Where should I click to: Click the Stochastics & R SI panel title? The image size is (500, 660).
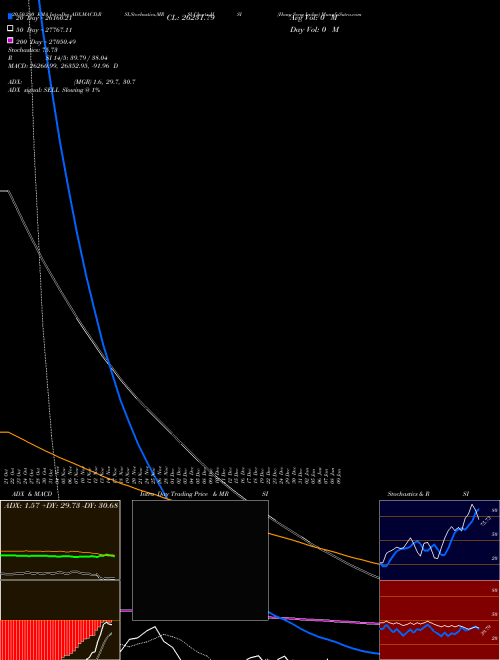(x=428, y=494)
